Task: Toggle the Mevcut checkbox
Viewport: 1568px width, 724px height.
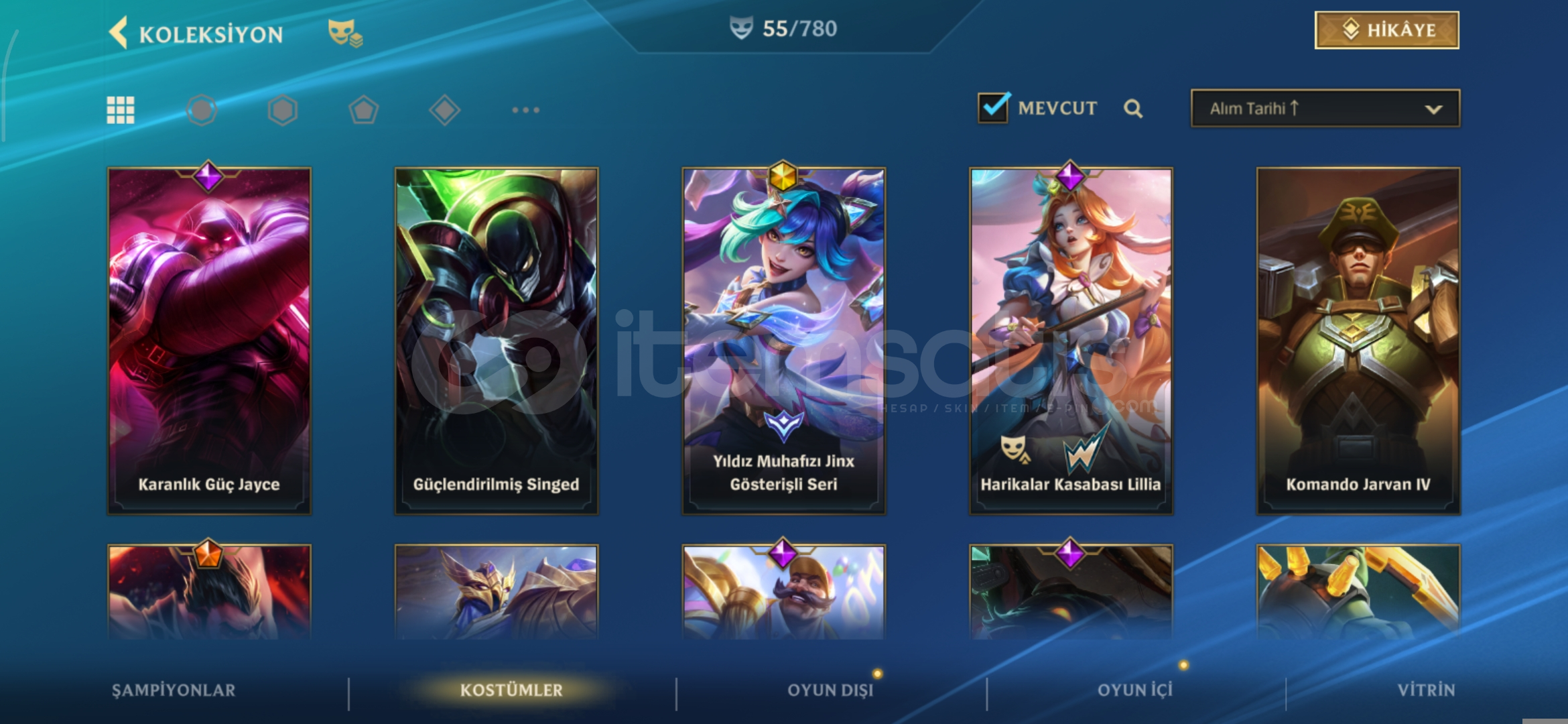Action: point(993,107)
